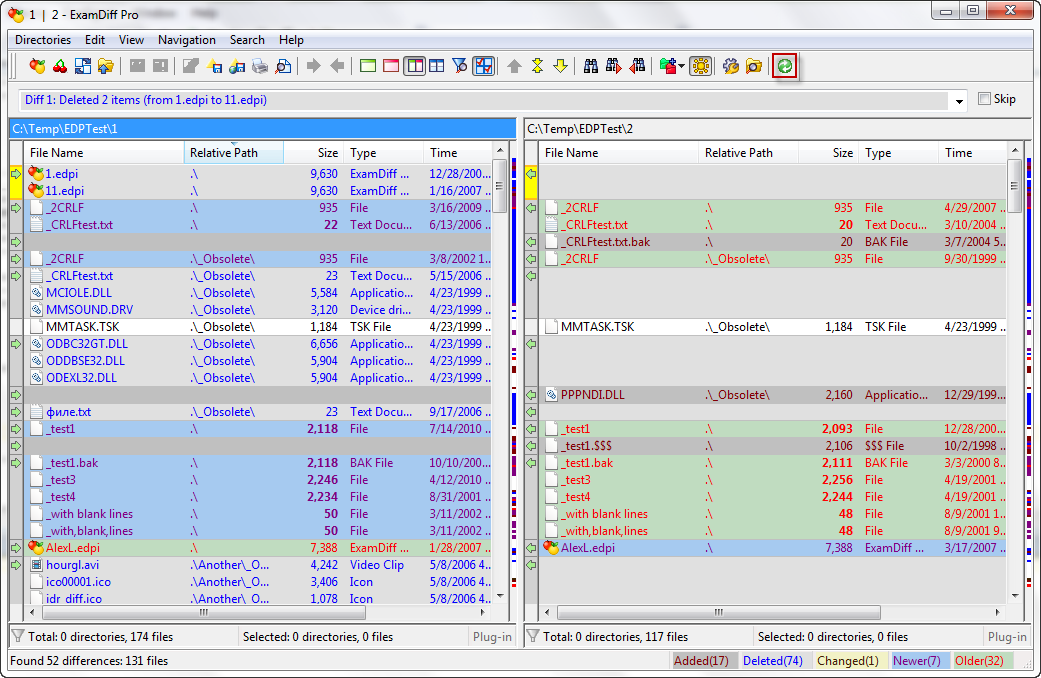Click the printer toolbar icon
The height and width of the screenshot is (678, 1041).
pos(260,66)
